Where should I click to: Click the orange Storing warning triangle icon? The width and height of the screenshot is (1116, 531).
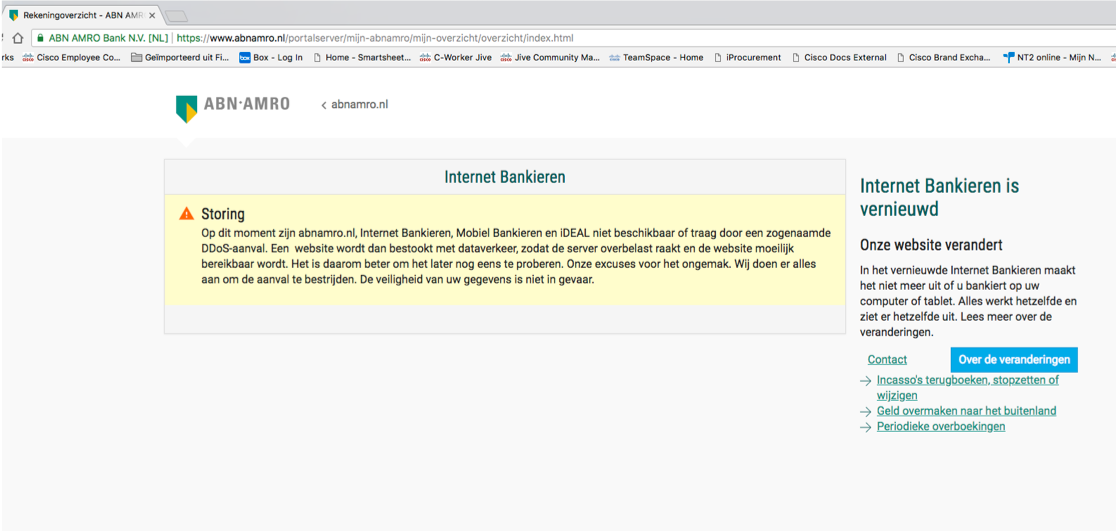[186, 213]
